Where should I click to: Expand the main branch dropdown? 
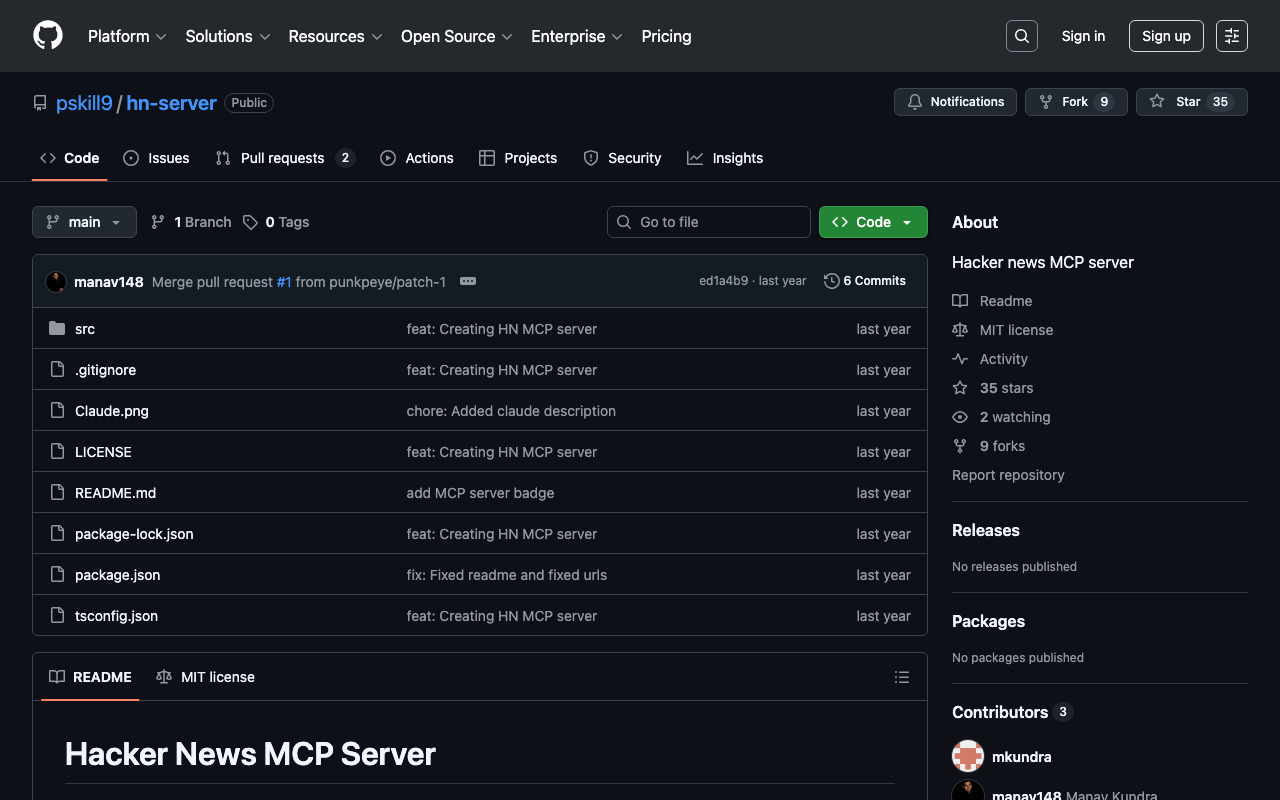pos(84,222)
